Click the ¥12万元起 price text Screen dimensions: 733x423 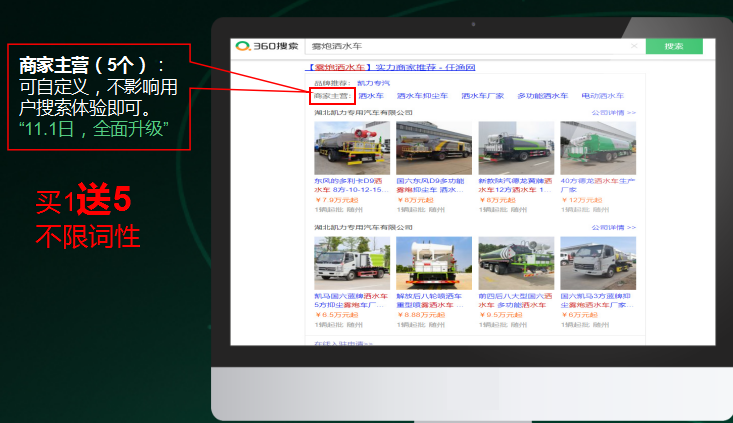pos(582,200)
